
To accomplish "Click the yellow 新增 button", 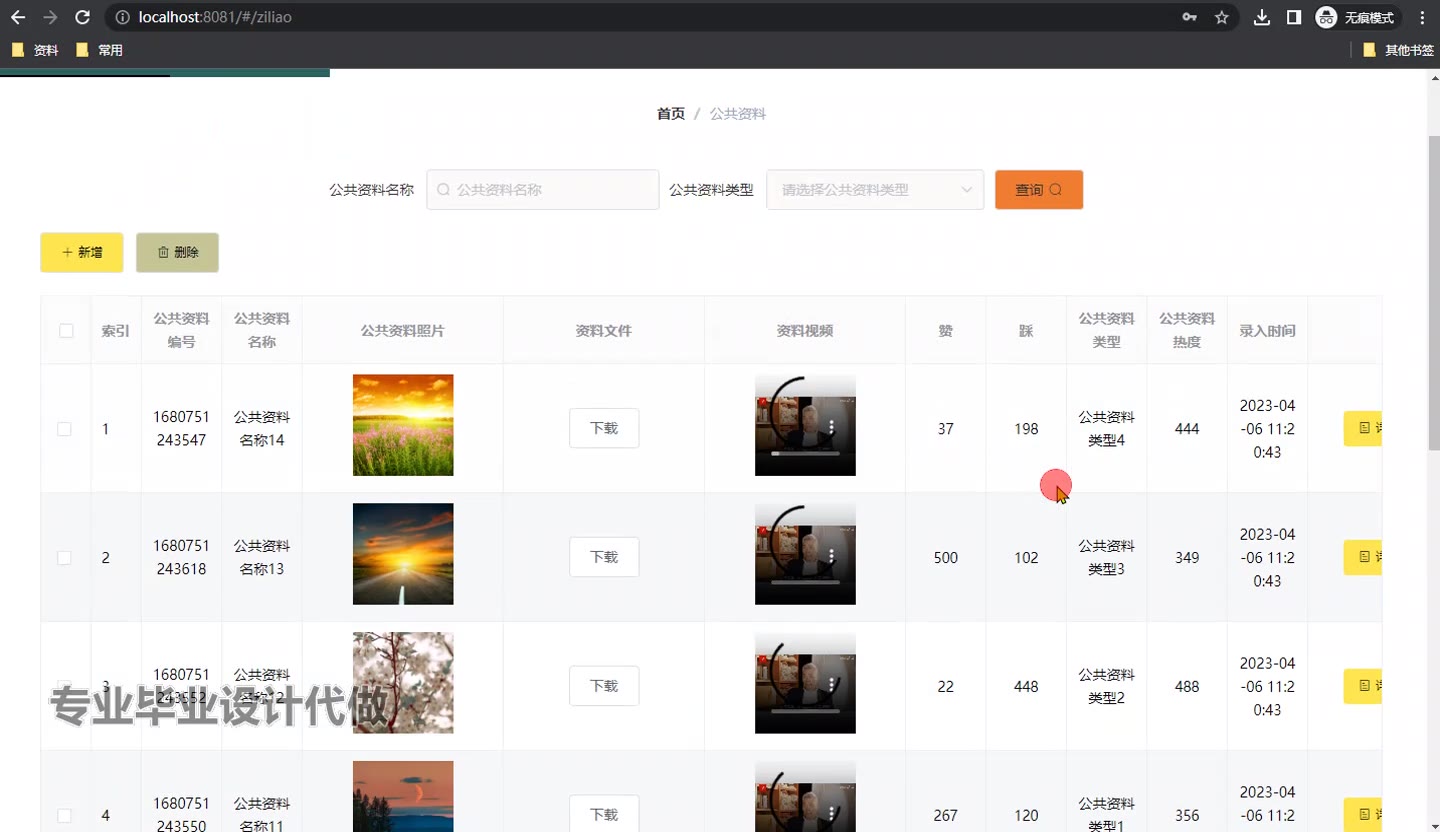I will [x=82, y=252].
